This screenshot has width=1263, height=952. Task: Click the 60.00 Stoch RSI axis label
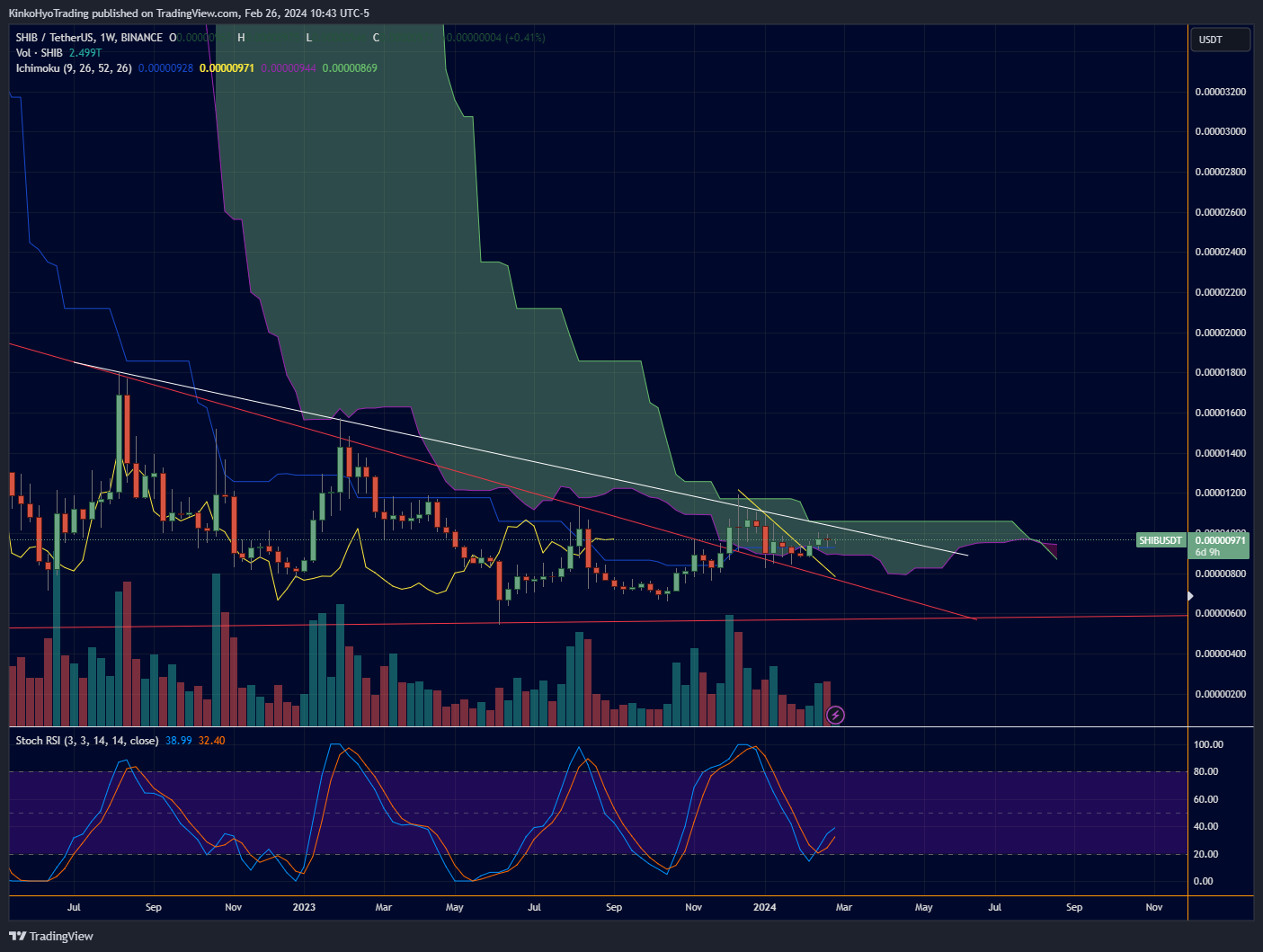[x=1205, y=799]
